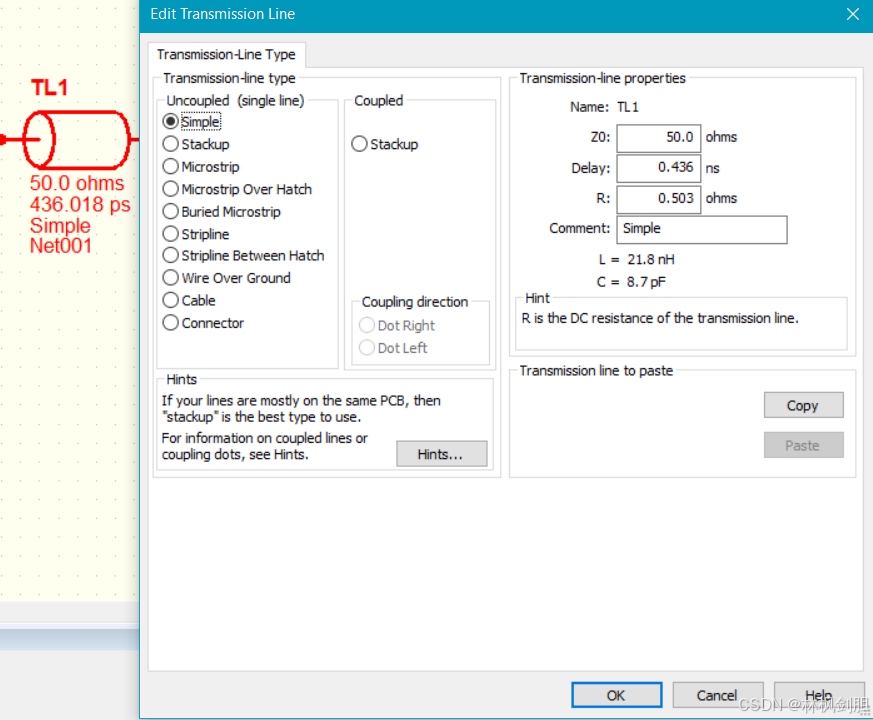
Task: Click the Name: TL1 property text
Action: 604,107
